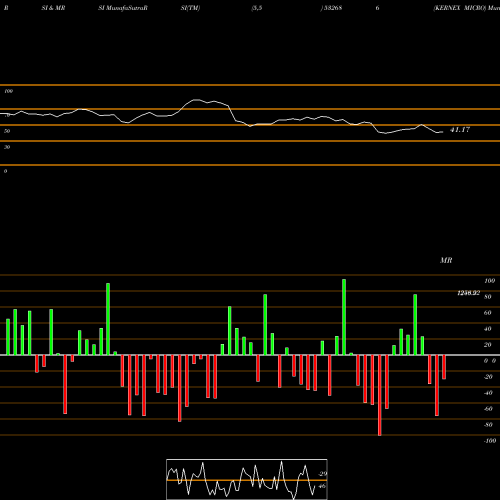Click the -29 label in mini chart
The image size is (500, 500).
(x=322, y=474)
